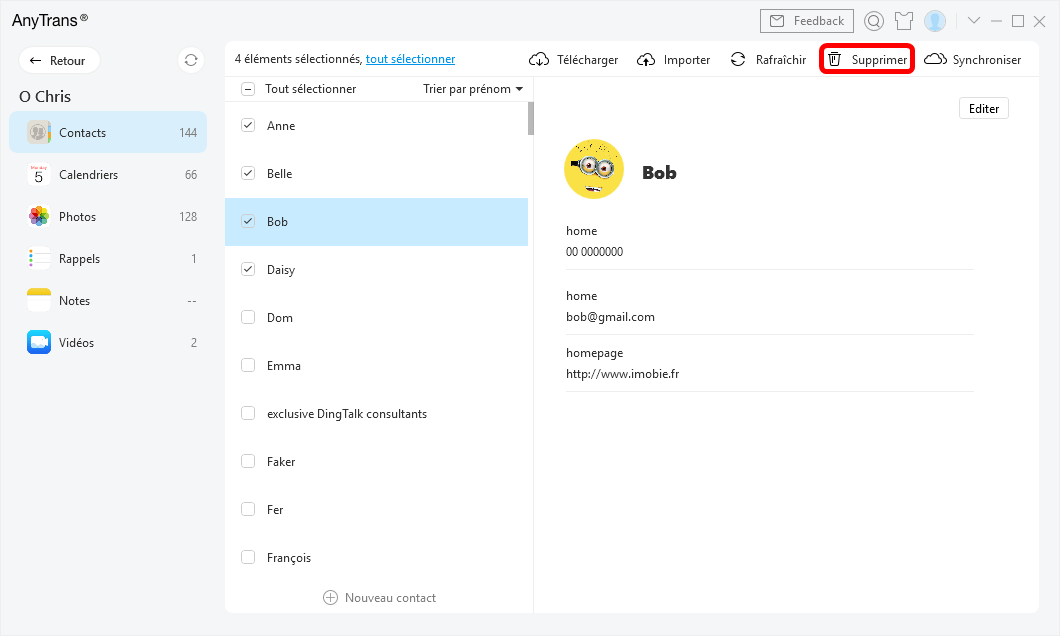Open the Rappels category
The image size is (1060, 636).
click(108, 258)
